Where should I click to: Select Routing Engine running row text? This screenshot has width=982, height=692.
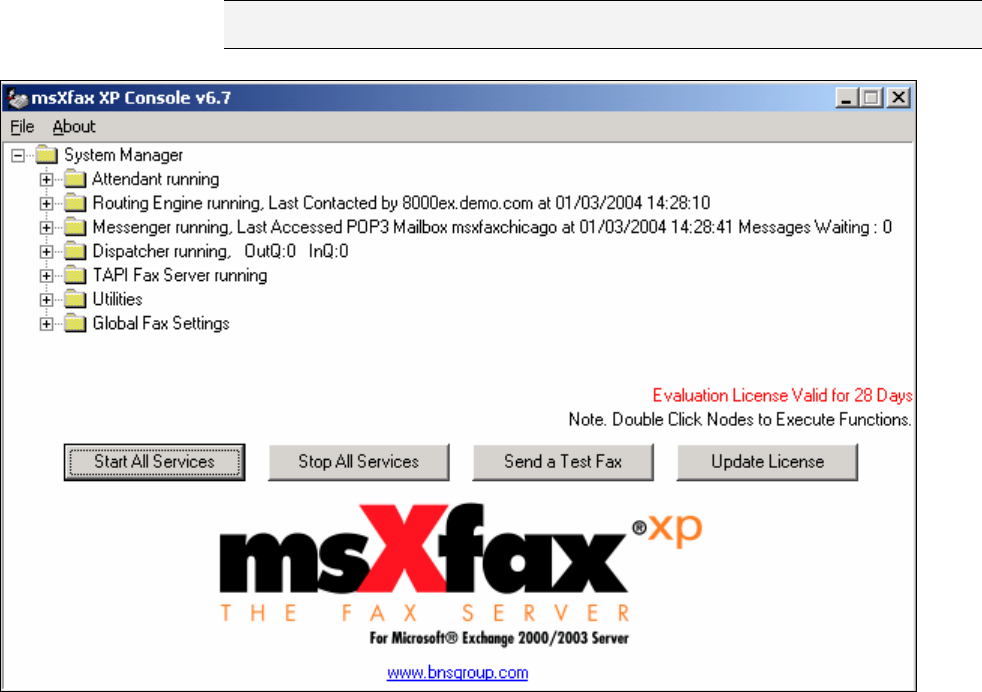401,203
